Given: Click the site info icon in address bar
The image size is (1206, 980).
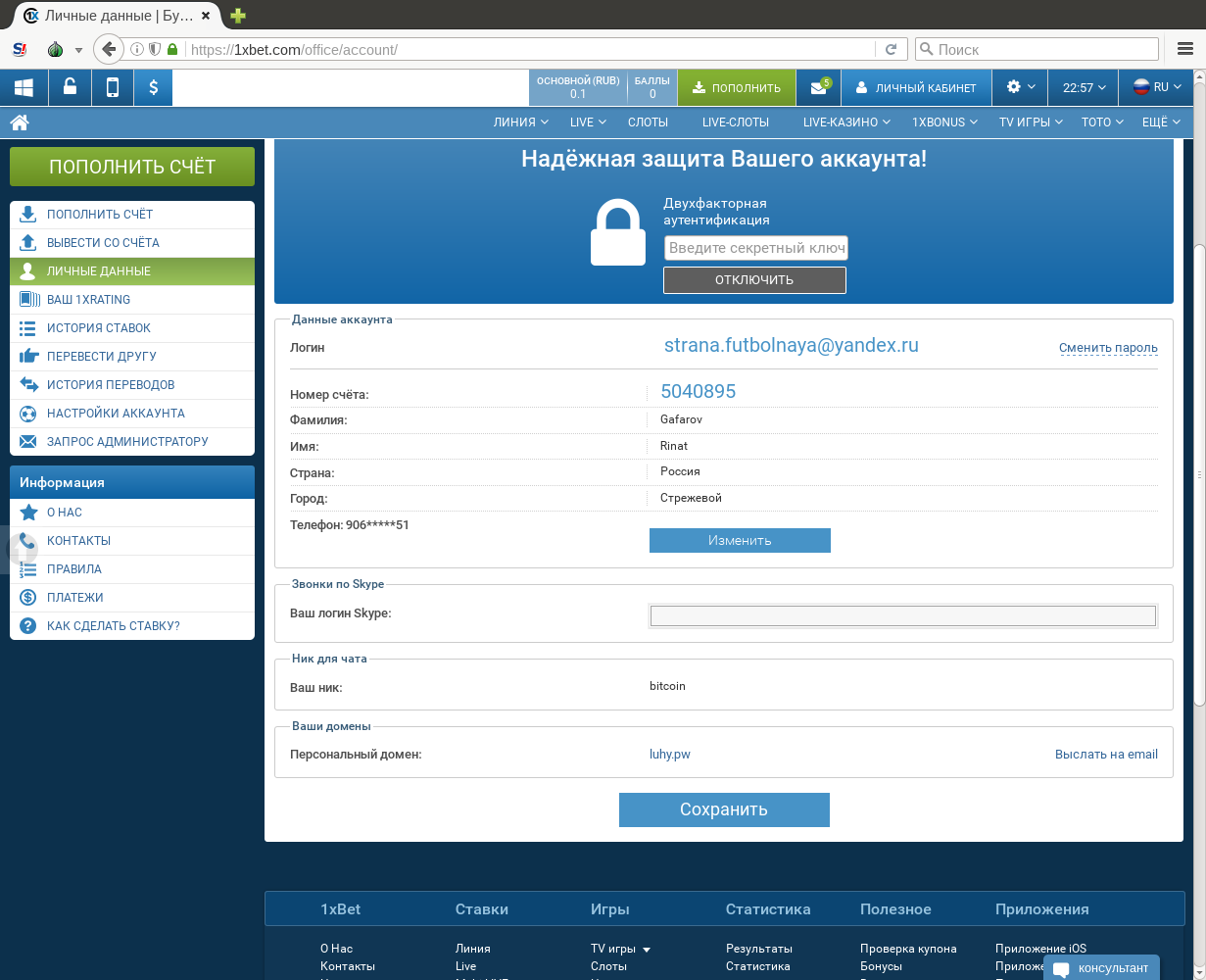Looking at the screenshot, I should (x=137, y=49).
